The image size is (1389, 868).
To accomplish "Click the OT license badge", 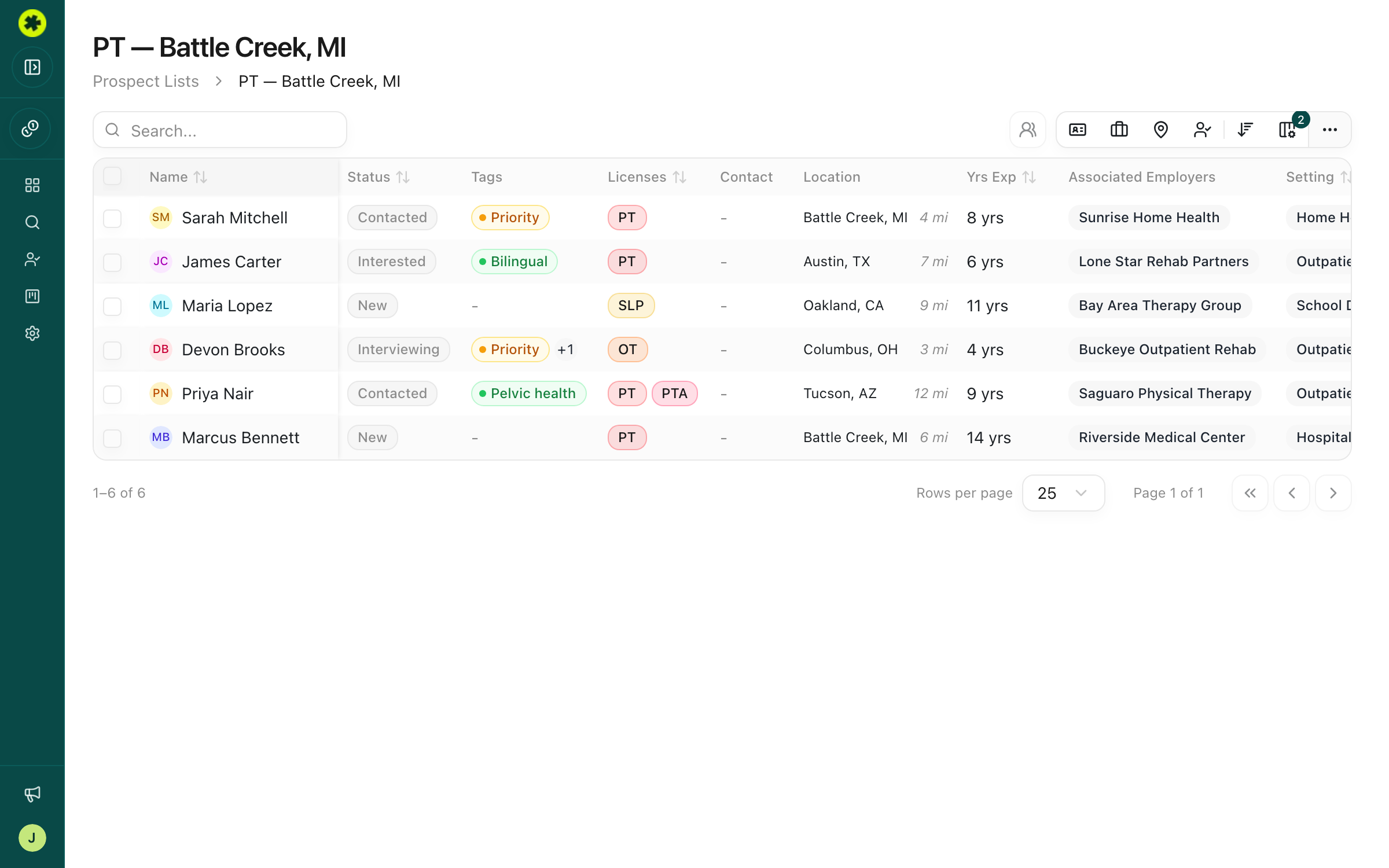I will point(627,350).
